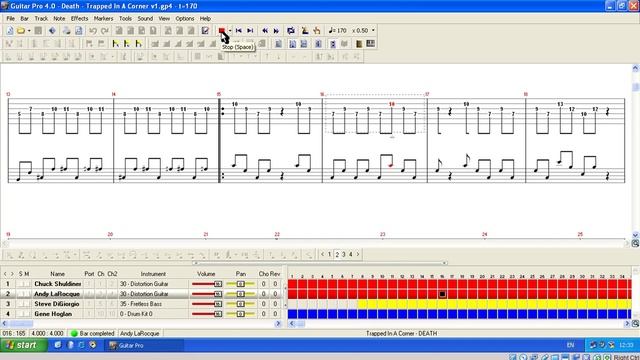This screenshot has height=360, width=640.
Task: Jump to the last bar
Action: pyautogui.click(x=250, y=31)
